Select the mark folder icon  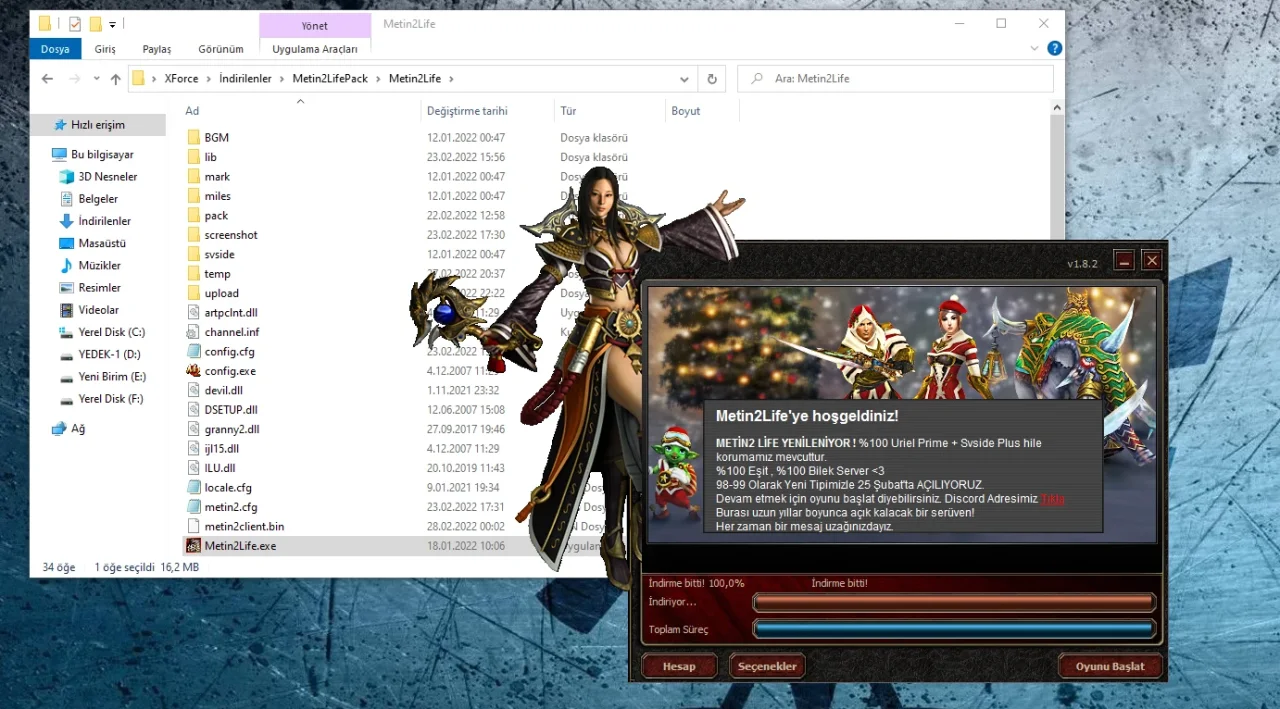[x=194, y=176]
